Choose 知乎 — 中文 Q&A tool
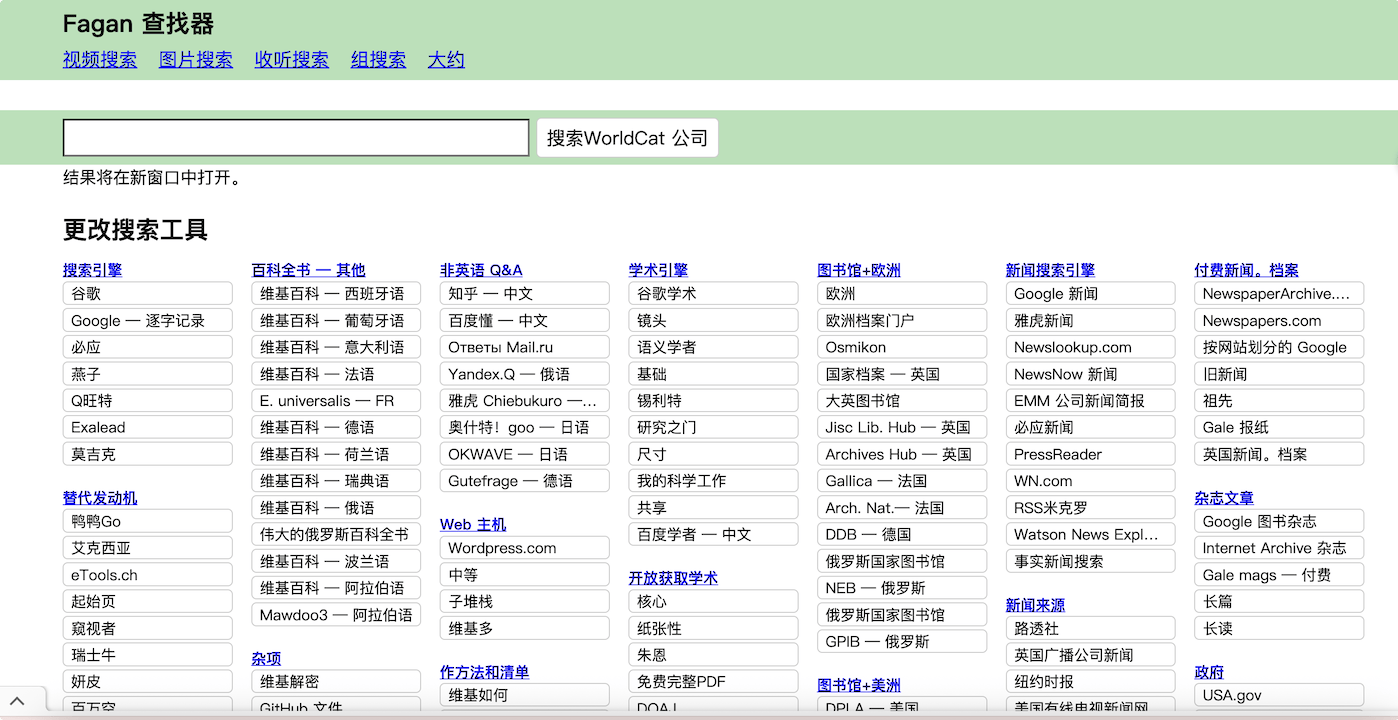 coord(524,294)
